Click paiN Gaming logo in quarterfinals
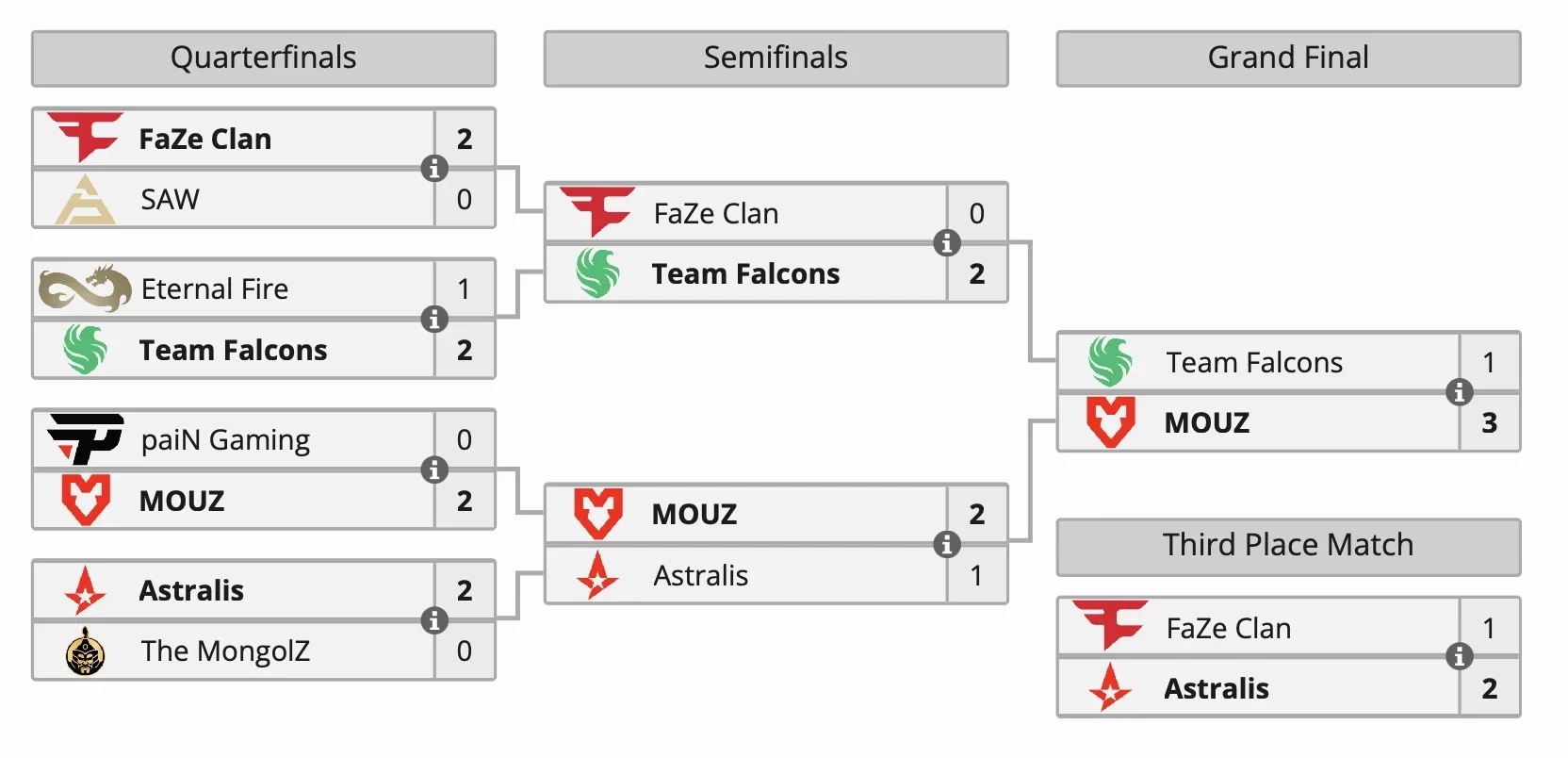The height and width of the screenshot is (758, 1568). 85,439
